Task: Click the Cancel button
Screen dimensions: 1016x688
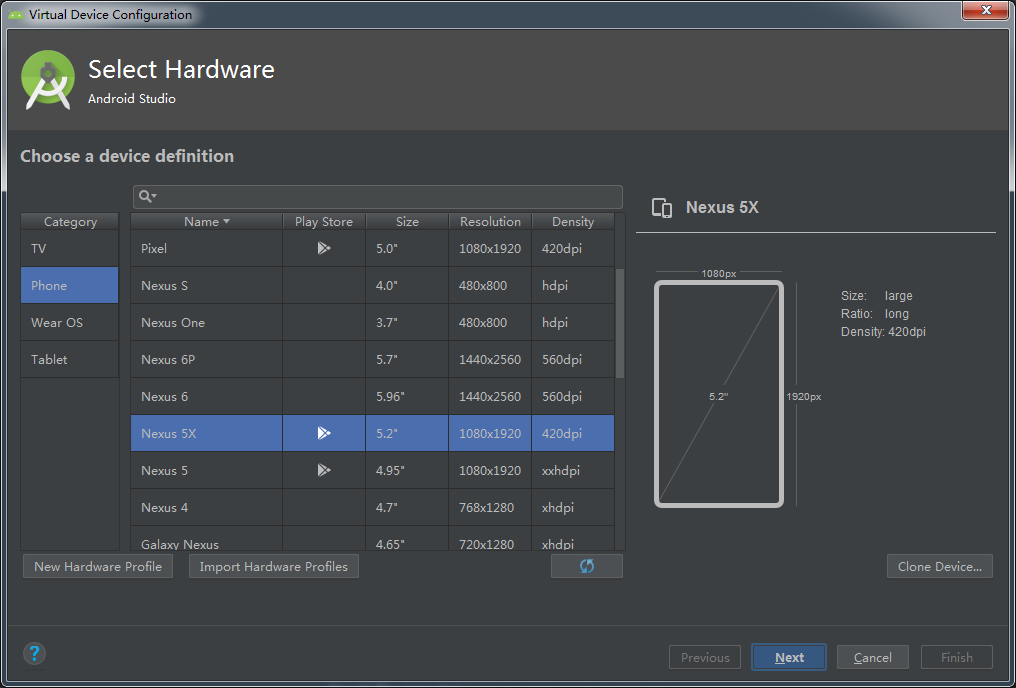Action: tap(872, 658)
